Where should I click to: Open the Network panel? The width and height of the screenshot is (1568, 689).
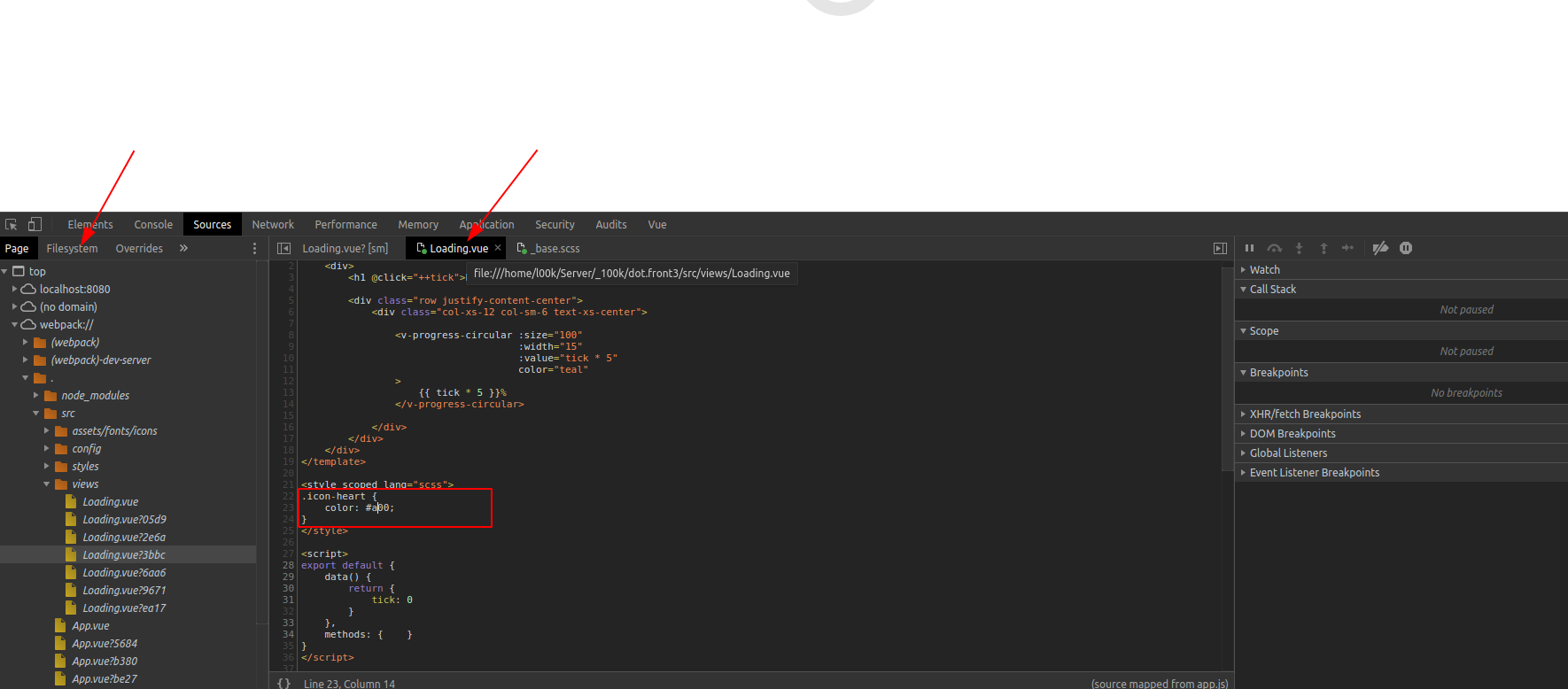273,225
